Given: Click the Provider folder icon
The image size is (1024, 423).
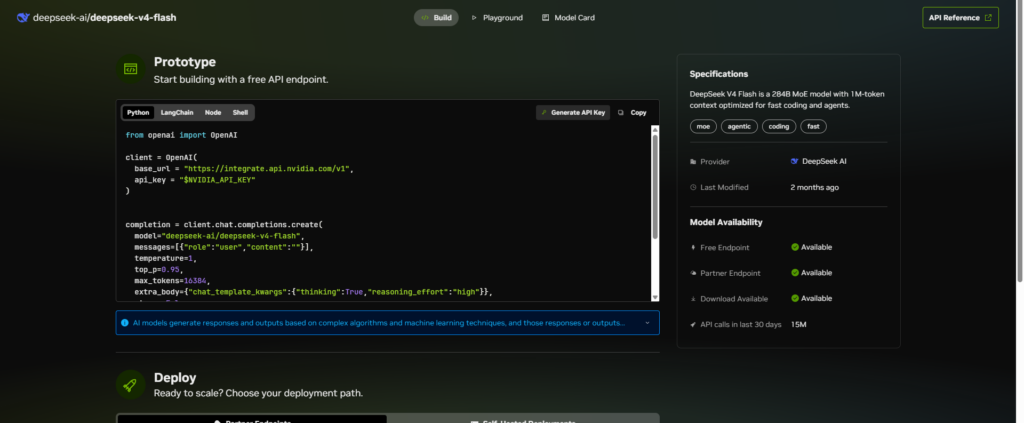Looking at the screenshot, I should point(693,161).
